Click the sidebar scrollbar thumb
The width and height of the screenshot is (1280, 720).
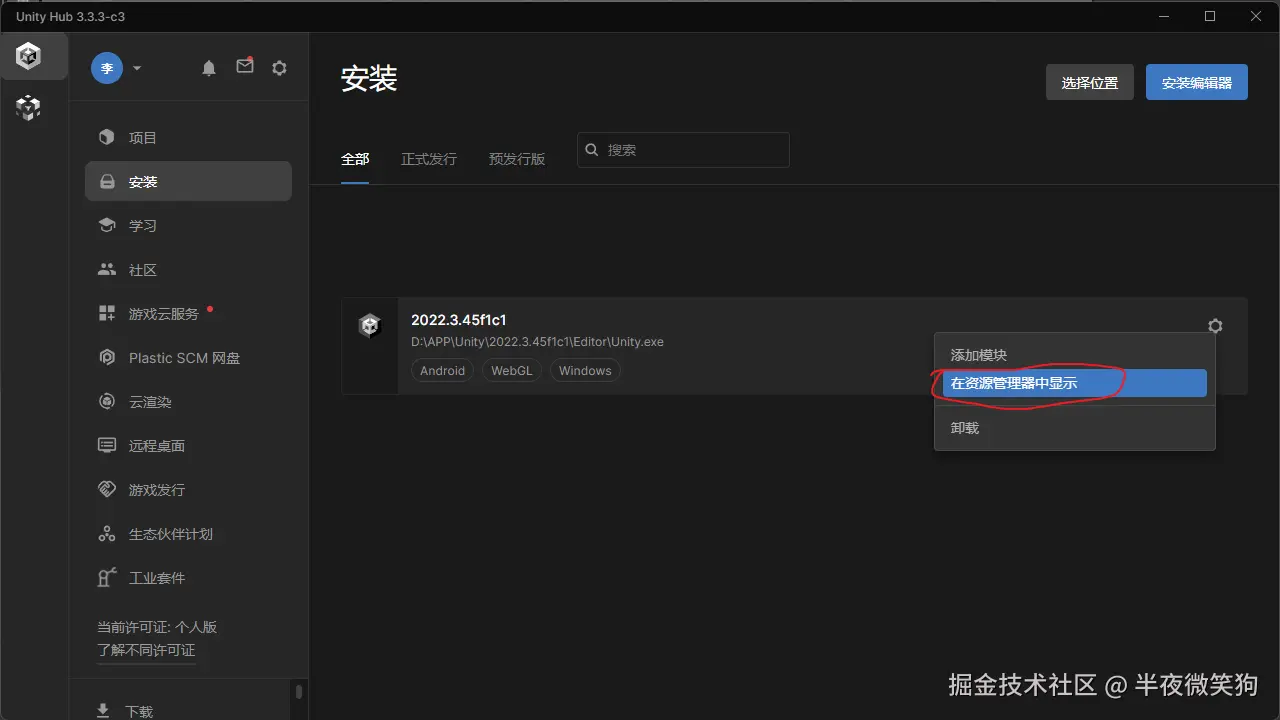(298, 692)
